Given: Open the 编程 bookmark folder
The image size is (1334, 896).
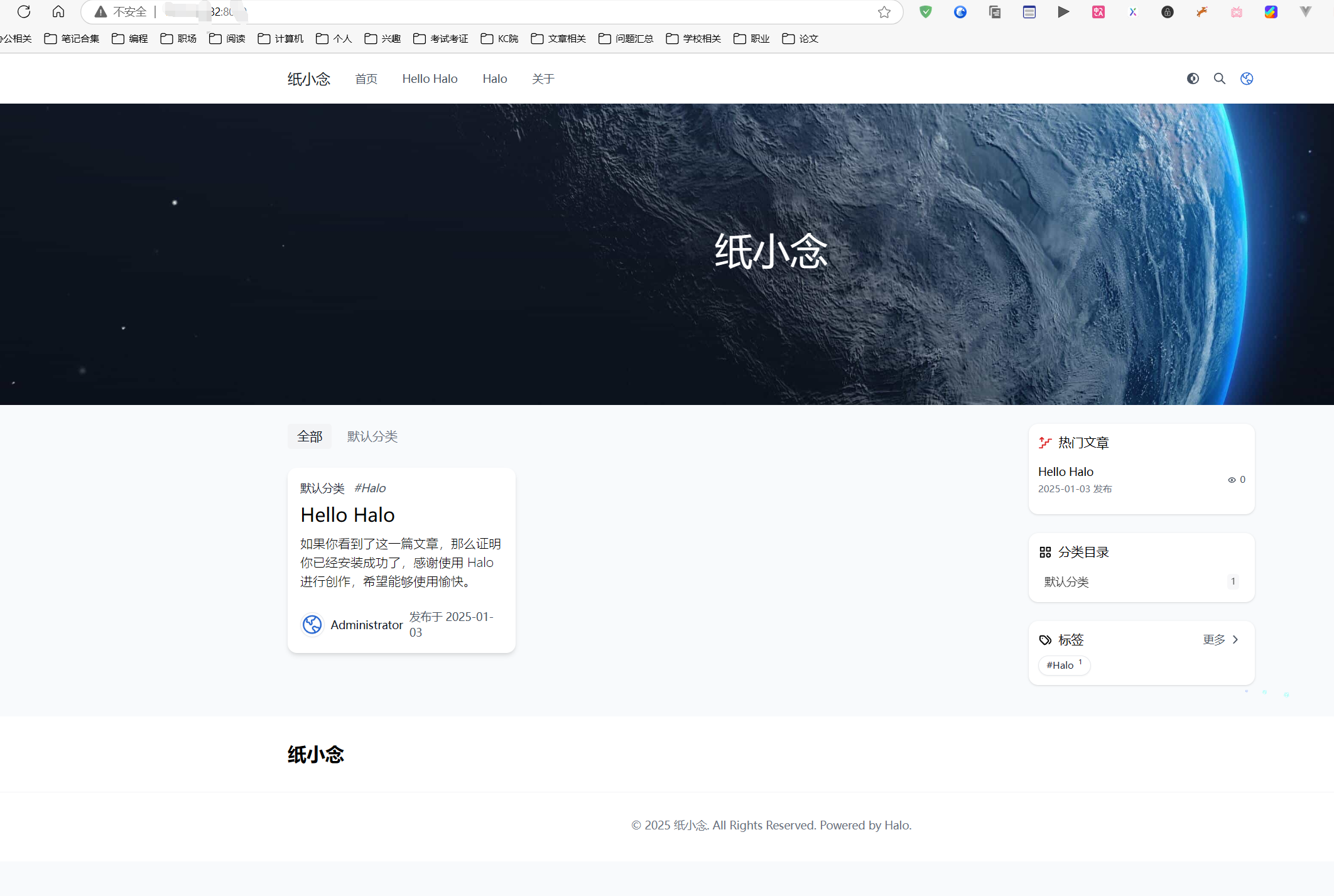Looking at the screenshot, I should (x=130, y=38).
